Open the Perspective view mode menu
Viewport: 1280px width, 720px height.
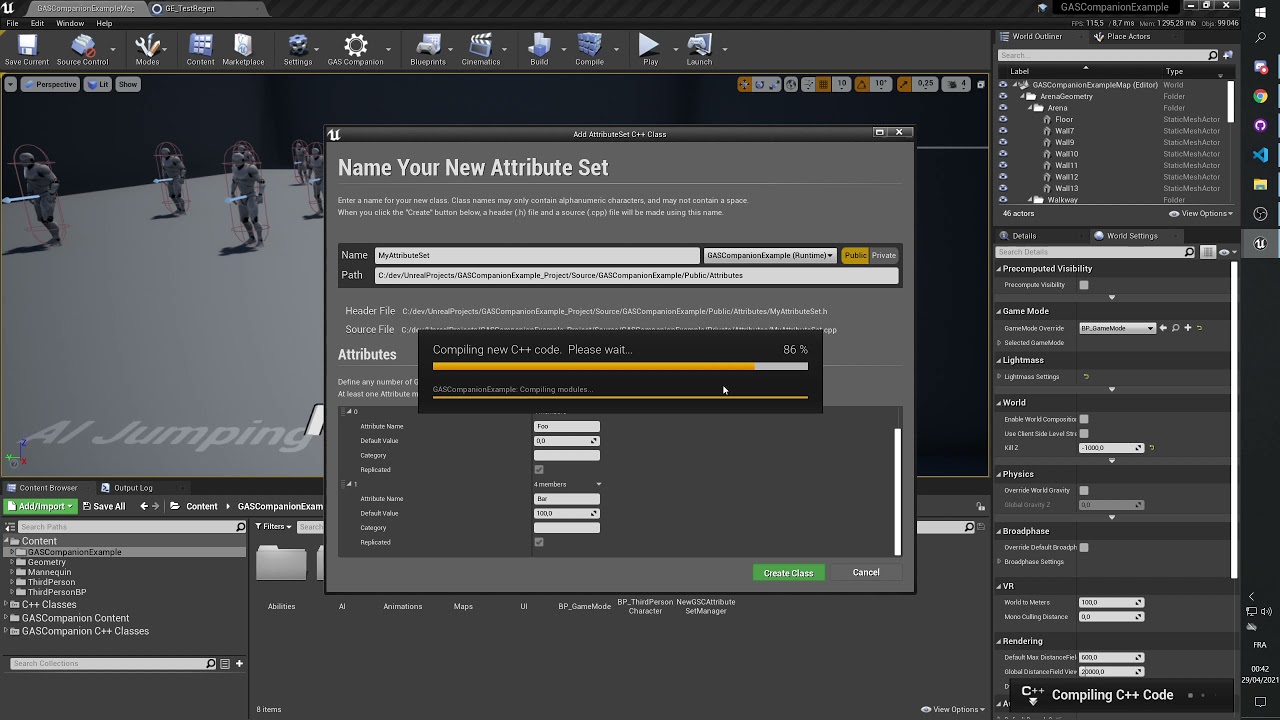50,84
